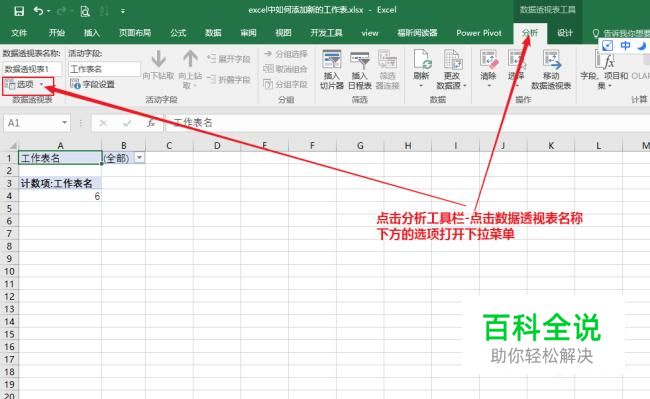Click 折叠字段 (Collapse Field)
The height and width of the screenshot is (399, 650).
[229, 79]
